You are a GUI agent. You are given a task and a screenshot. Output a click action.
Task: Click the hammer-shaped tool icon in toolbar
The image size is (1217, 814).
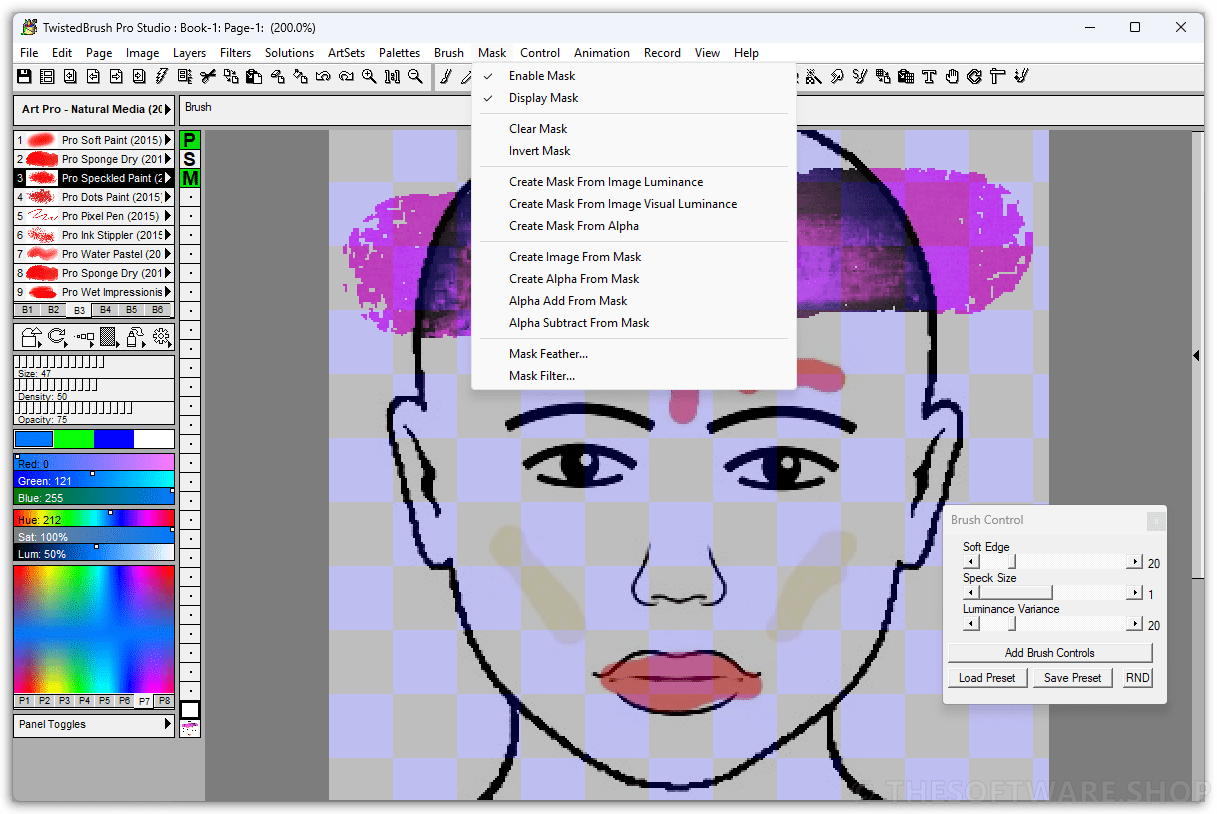pos(997,76)
